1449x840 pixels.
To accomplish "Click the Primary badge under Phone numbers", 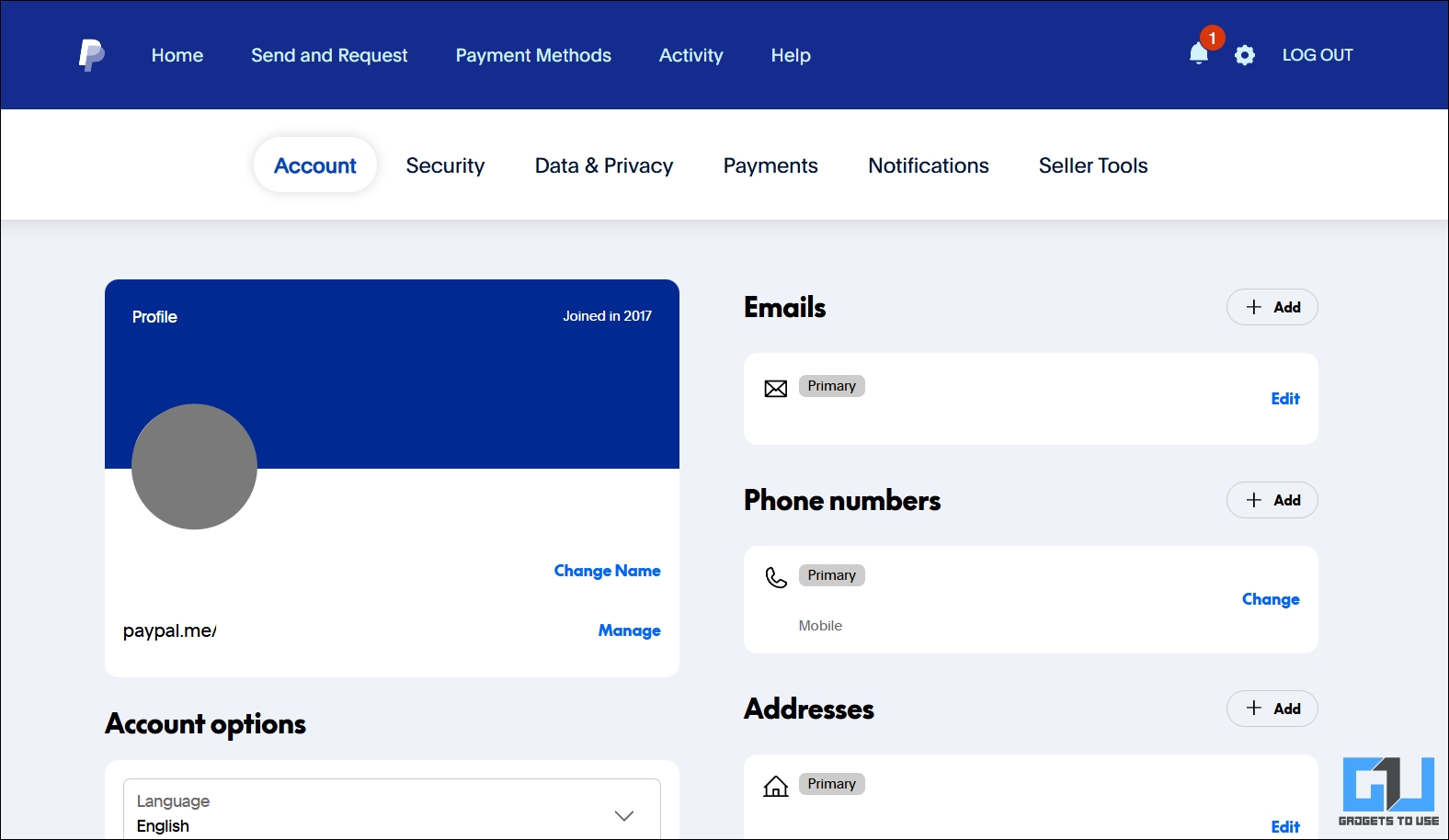I will (832, 575).
